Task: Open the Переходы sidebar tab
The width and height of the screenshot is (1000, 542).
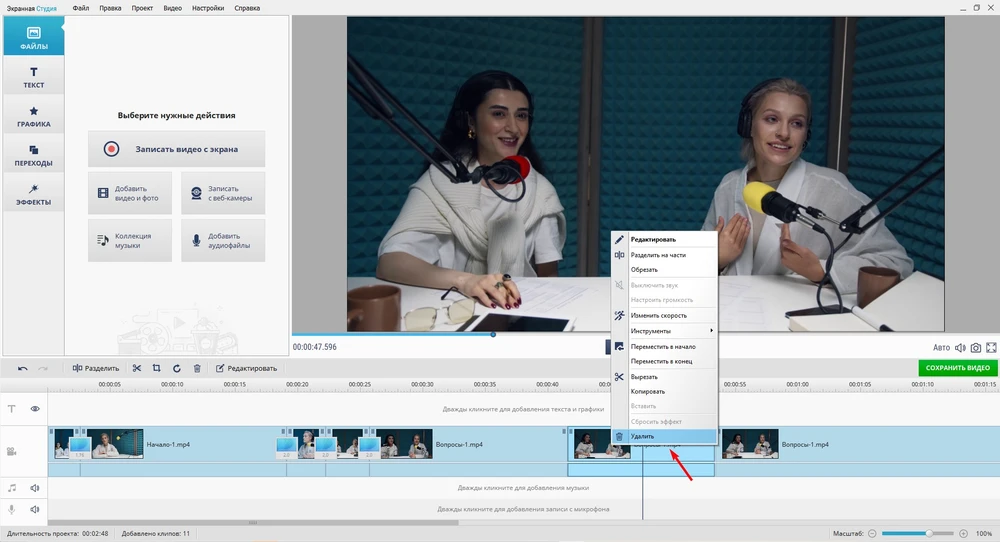Action: coord(33,155)
